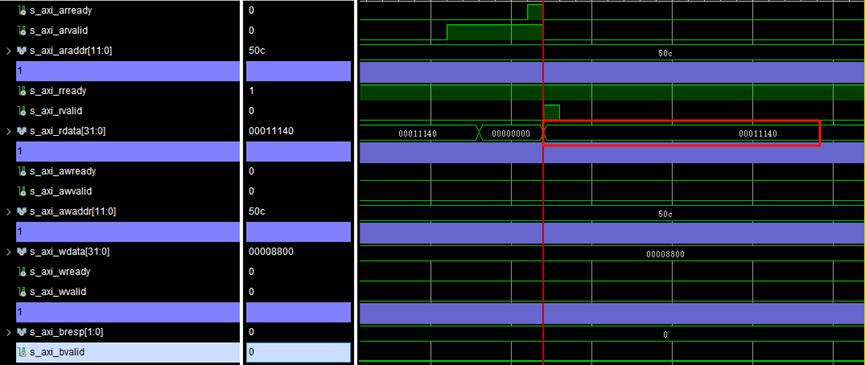Click the s_axi_awaddr[11:0] bus icon
Image resolution: width=865 pixels, height=365 pixels.
coord(23,212)
